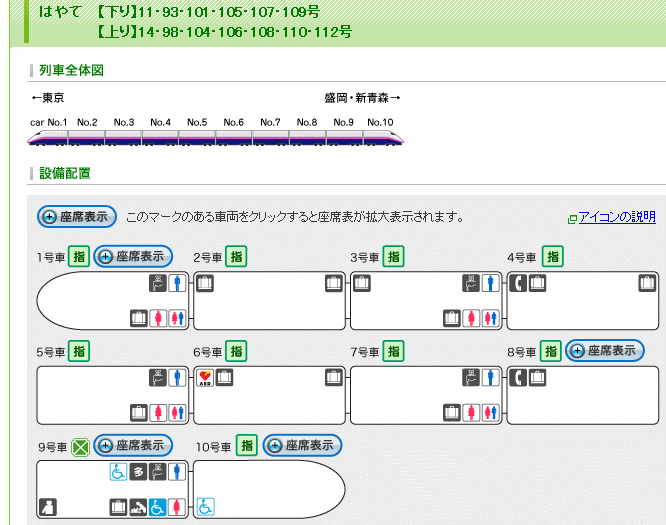Click the unisex toilet icon in car 1

[x=177, y=318]
